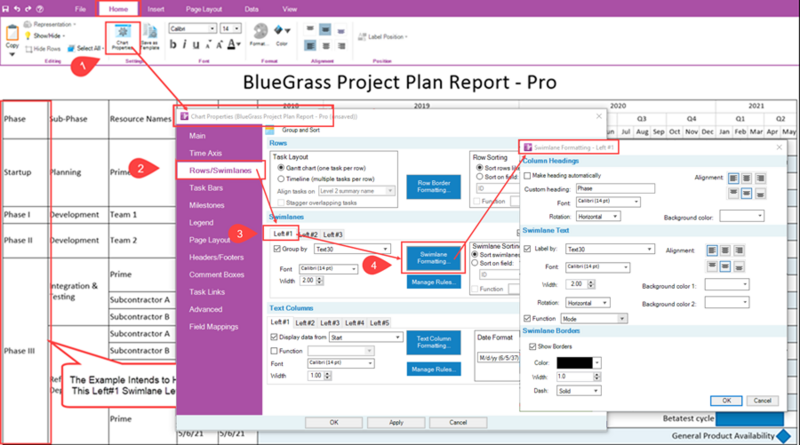Click ribbon vertical align top icon
800x445 pixels.
pos(310,30)
